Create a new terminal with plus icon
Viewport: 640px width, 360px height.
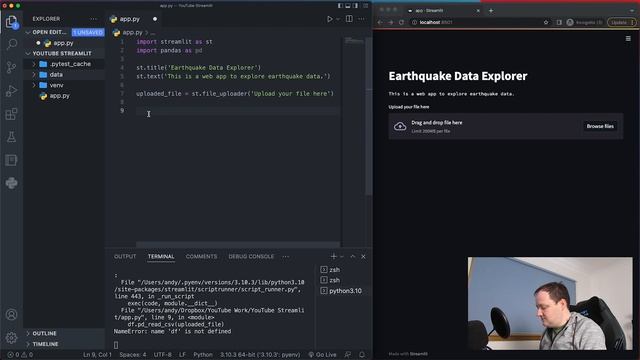click(x=333, y=256)
